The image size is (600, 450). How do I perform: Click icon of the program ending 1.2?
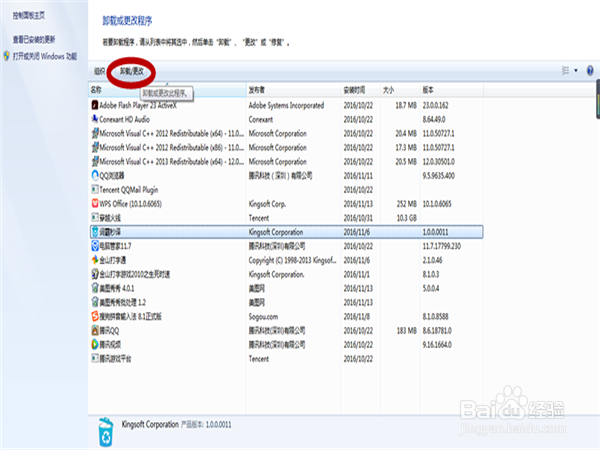95,302
